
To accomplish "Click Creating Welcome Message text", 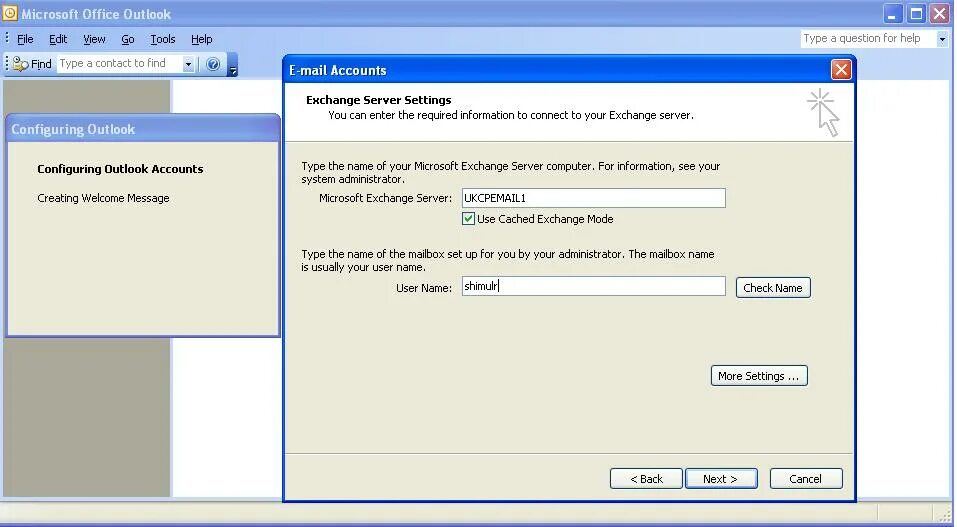I will pos(103,198).
